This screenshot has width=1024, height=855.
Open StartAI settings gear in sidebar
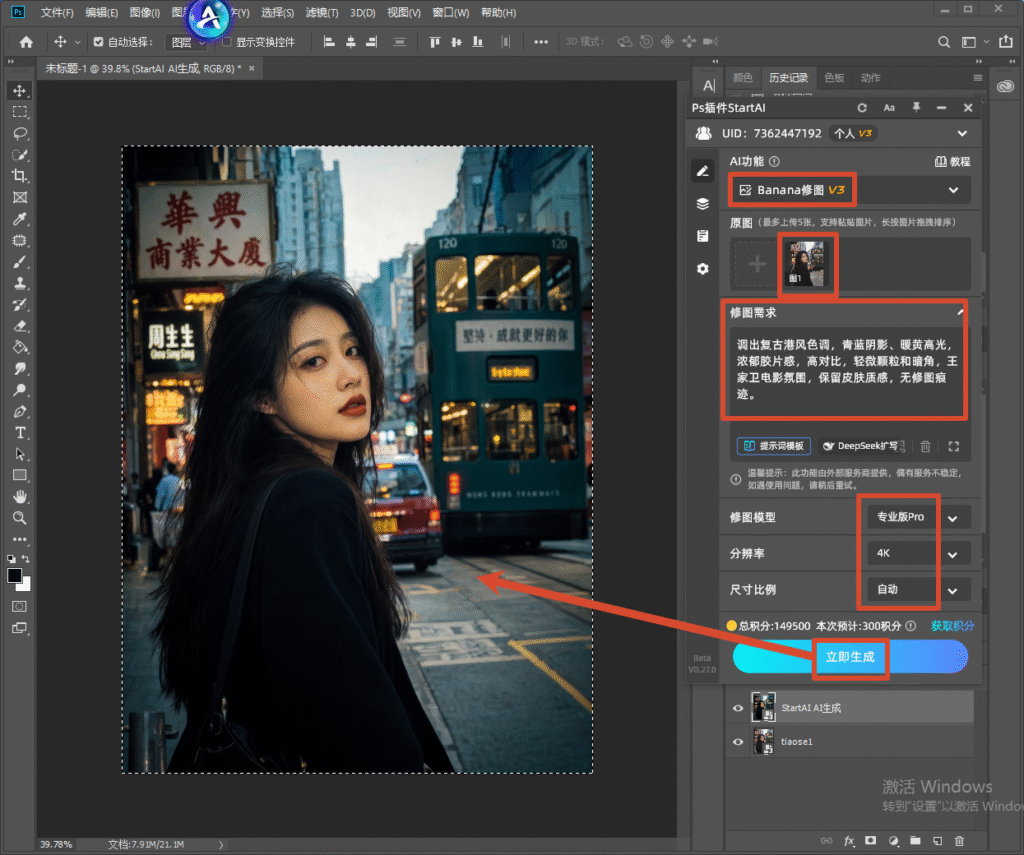click(703, 268)
